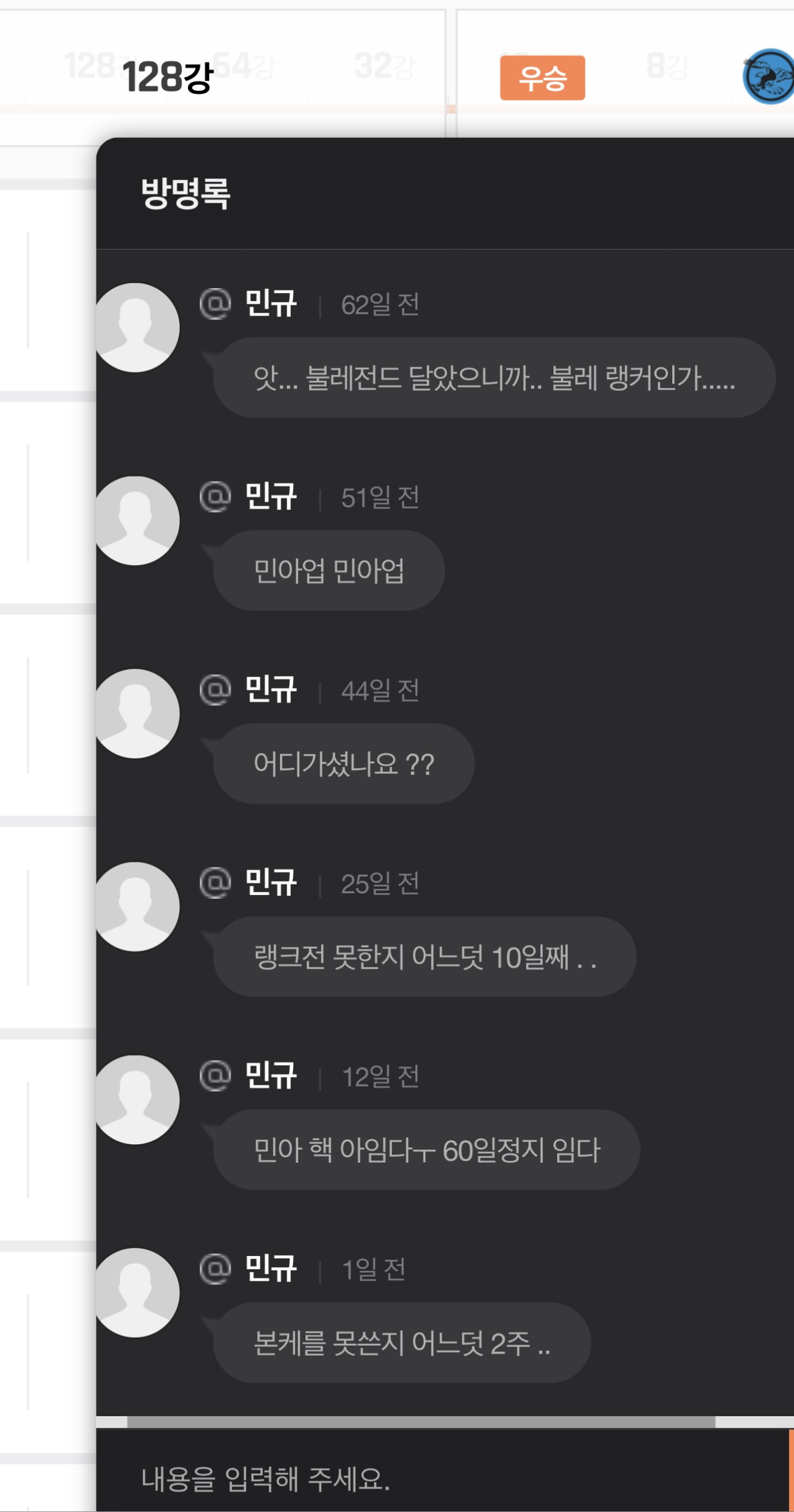Open avatar of the 51일 전 comment
The height and width of the screenshot is (1512, 794).
tap(137, 520)
